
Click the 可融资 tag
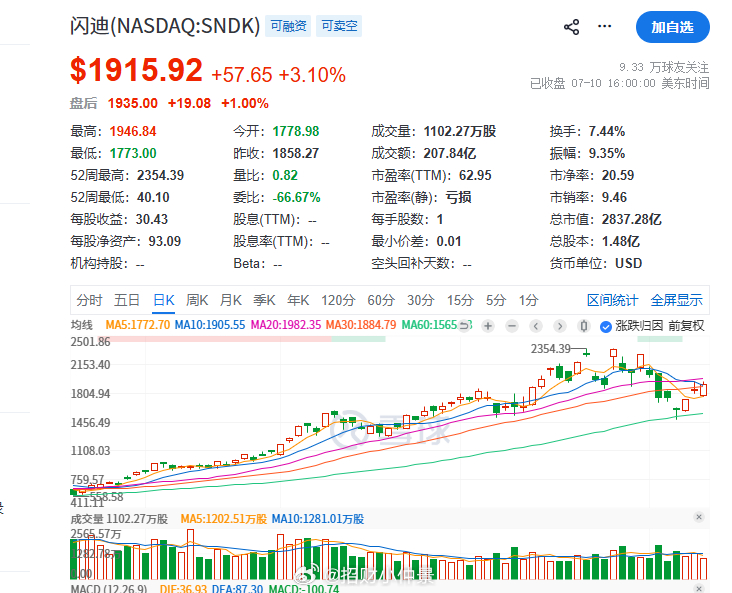click(x=288, y=26)
